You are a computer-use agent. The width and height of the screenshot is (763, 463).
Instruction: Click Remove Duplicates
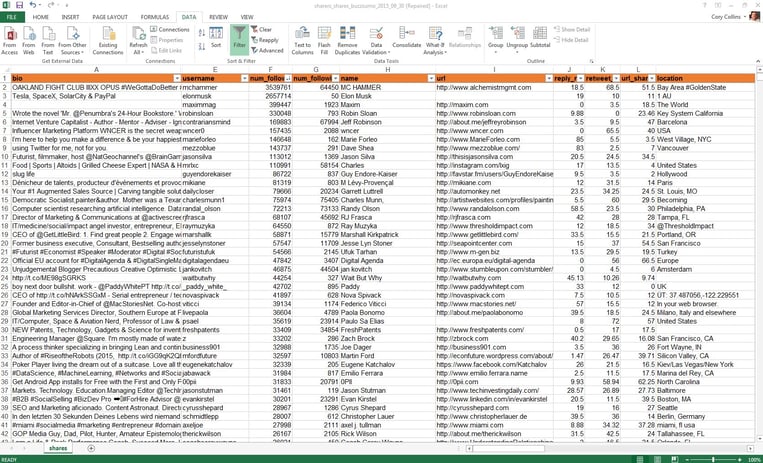pyautogui.click(x=347, y=40)
